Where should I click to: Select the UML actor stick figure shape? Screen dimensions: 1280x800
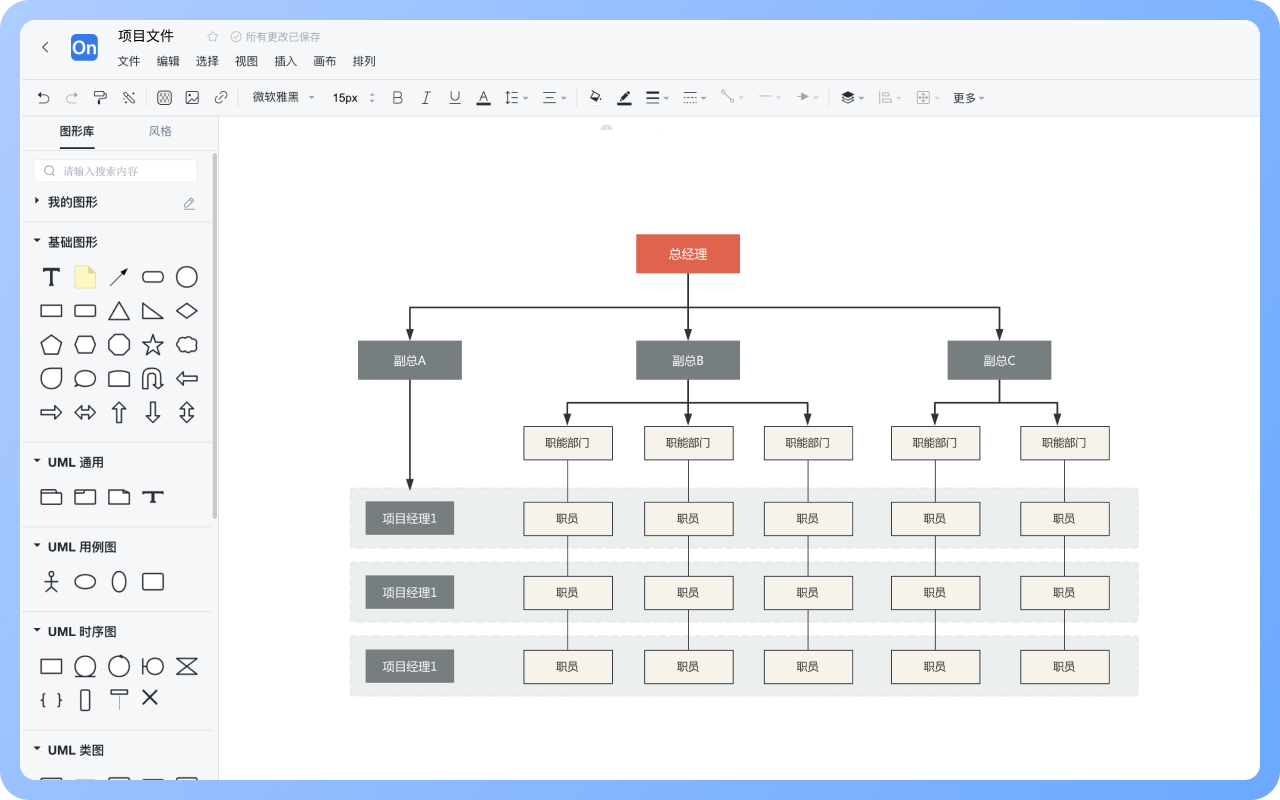(x=51, y=582)
